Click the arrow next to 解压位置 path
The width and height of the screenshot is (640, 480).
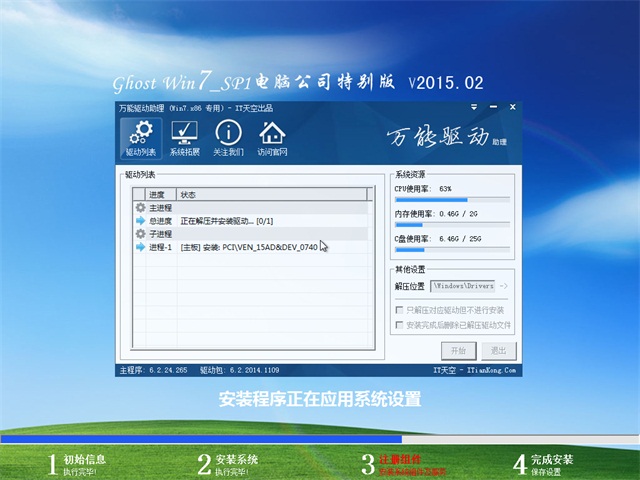pyautogui.click(x=503, y=286)
